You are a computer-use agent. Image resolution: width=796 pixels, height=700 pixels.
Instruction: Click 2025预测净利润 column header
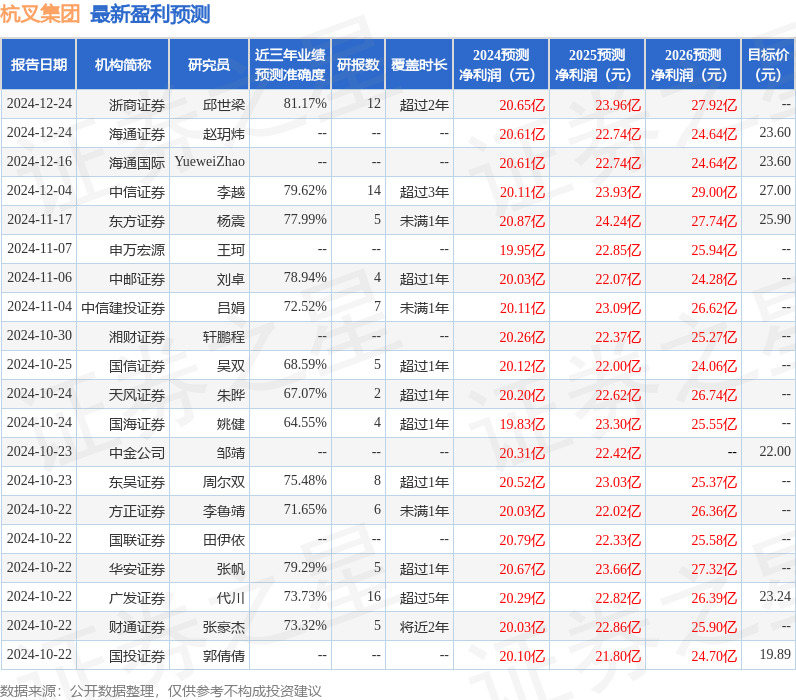click(596, 64)
